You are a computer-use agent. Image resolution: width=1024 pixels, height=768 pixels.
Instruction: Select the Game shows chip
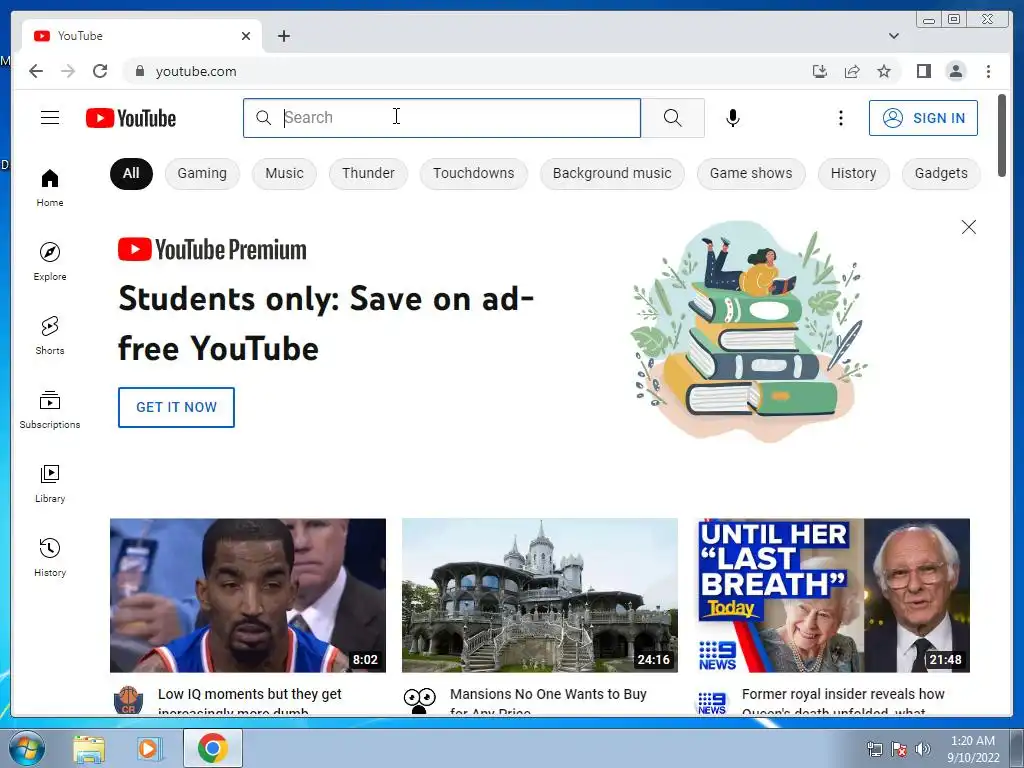pos(751,173)
